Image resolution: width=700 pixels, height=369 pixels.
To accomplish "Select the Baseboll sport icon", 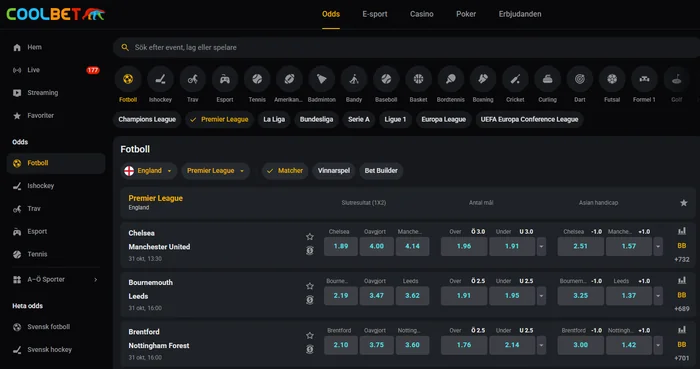I will (x=386, y=79).
